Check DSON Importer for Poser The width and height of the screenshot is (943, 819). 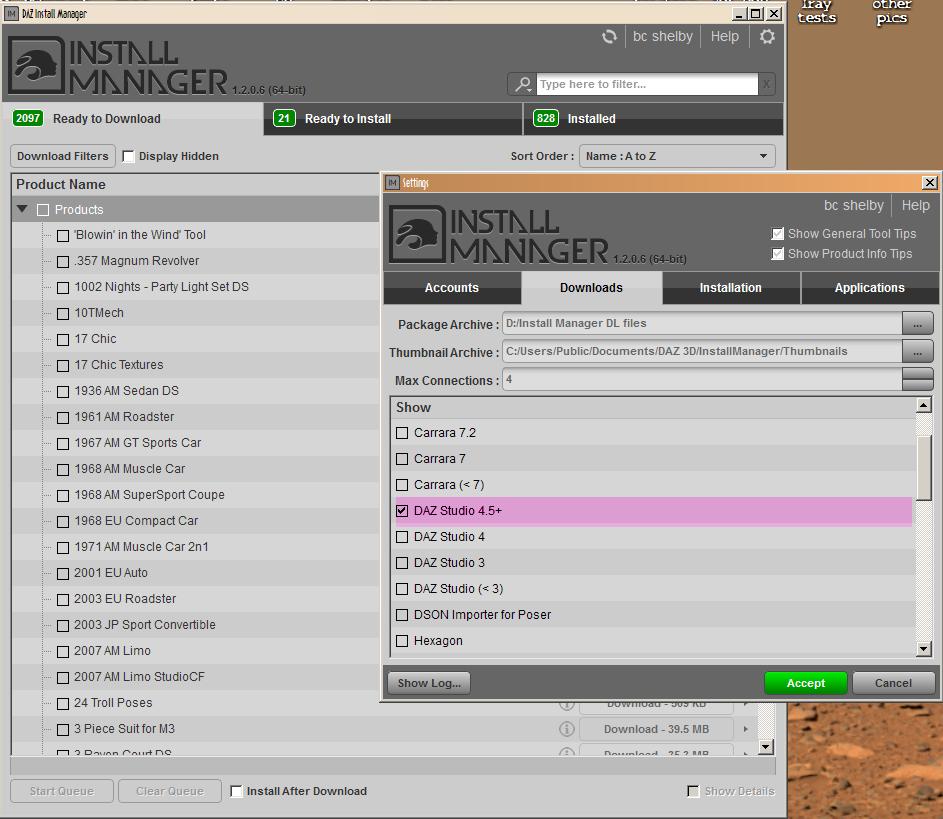(x=402, y=615)
